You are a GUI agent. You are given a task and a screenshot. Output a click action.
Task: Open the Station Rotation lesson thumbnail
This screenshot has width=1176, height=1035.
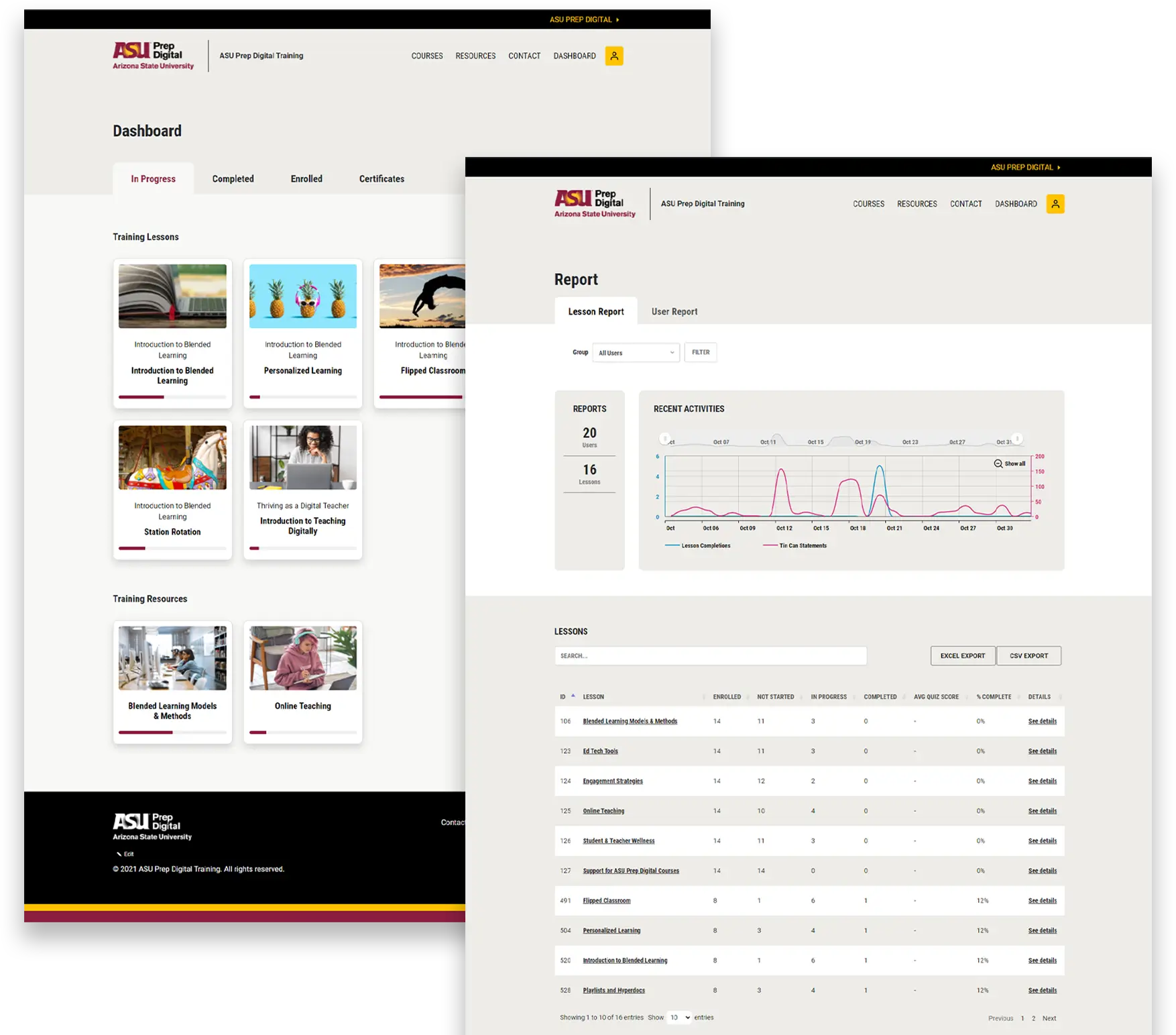[172, 458]
